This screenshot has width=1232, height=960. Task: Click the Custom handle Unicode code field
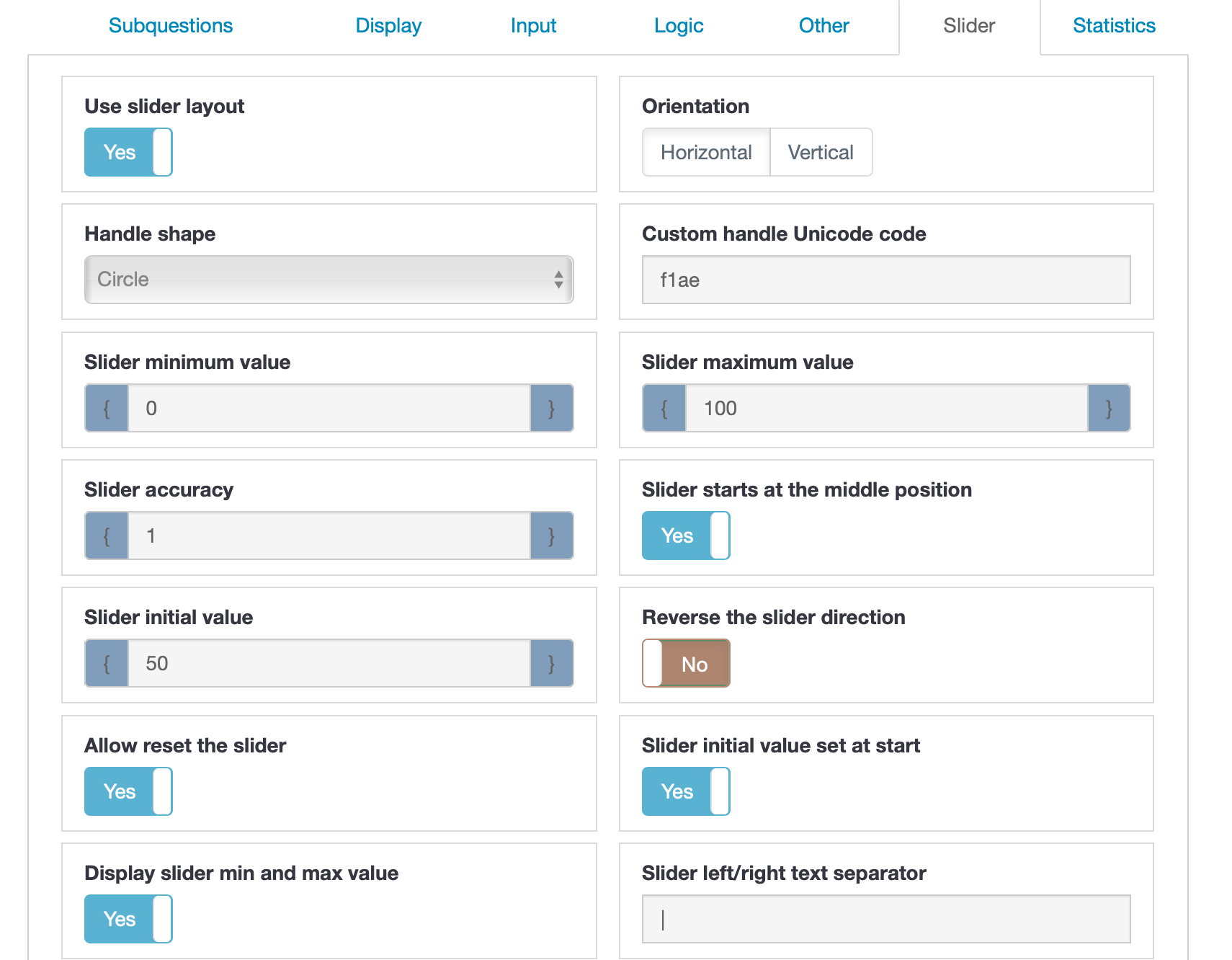pos(886,280)
